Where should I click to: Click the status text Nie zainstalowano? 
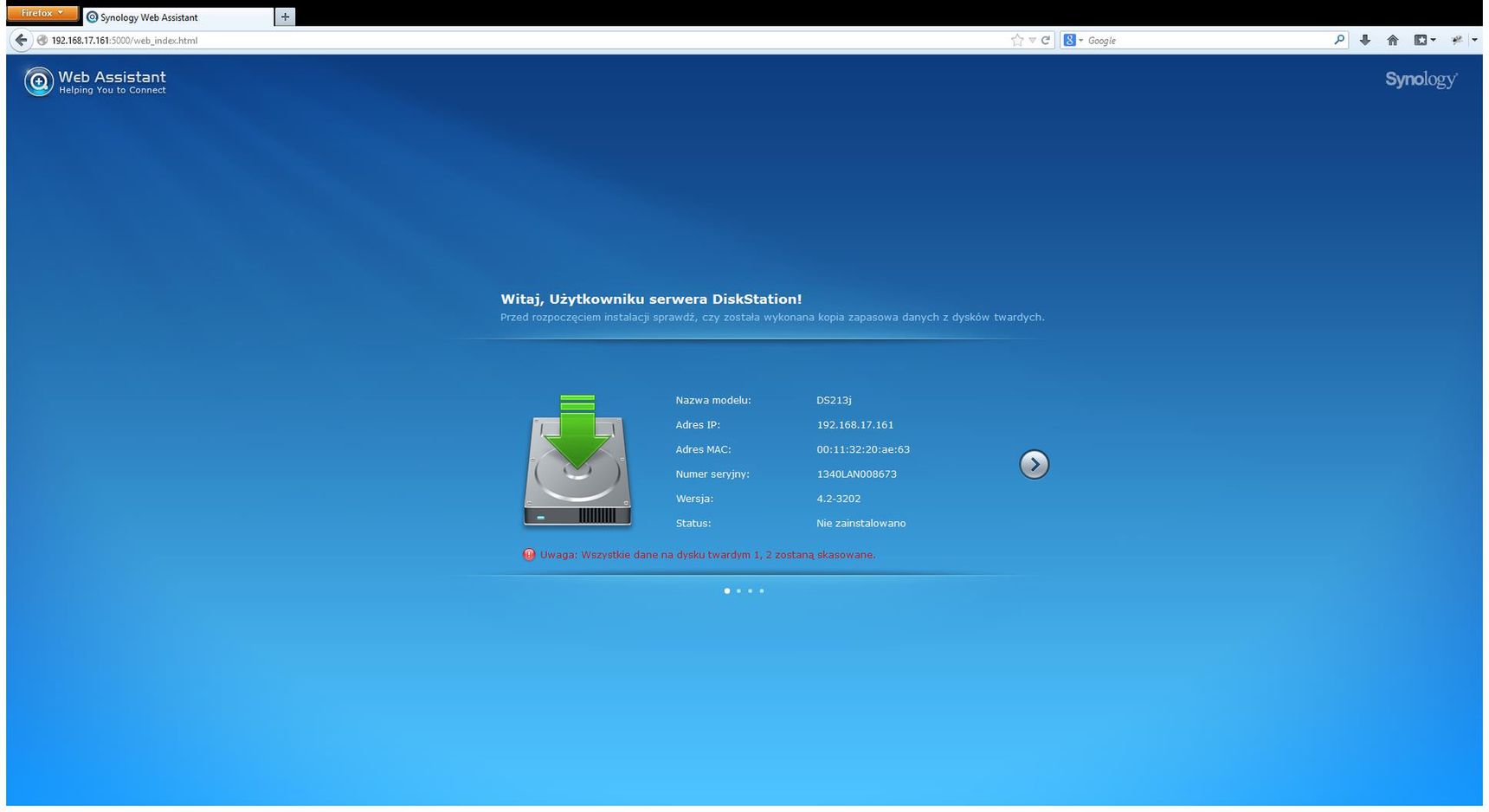tap(861, 523)
